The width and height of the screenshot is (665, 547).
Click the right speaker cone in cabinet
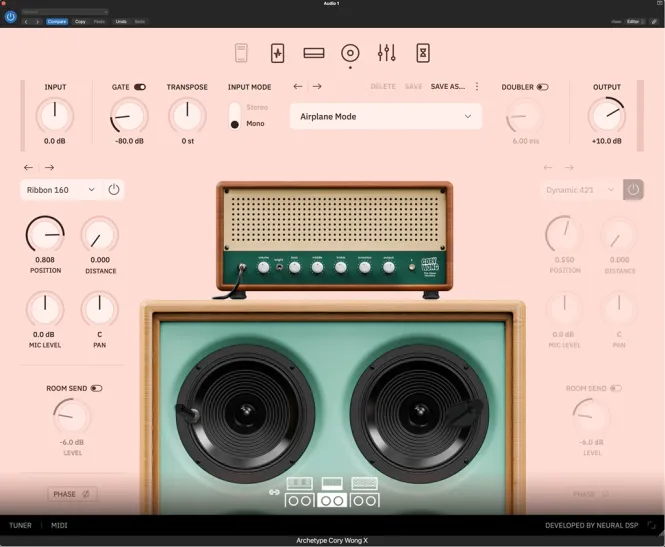click(419, 413)
